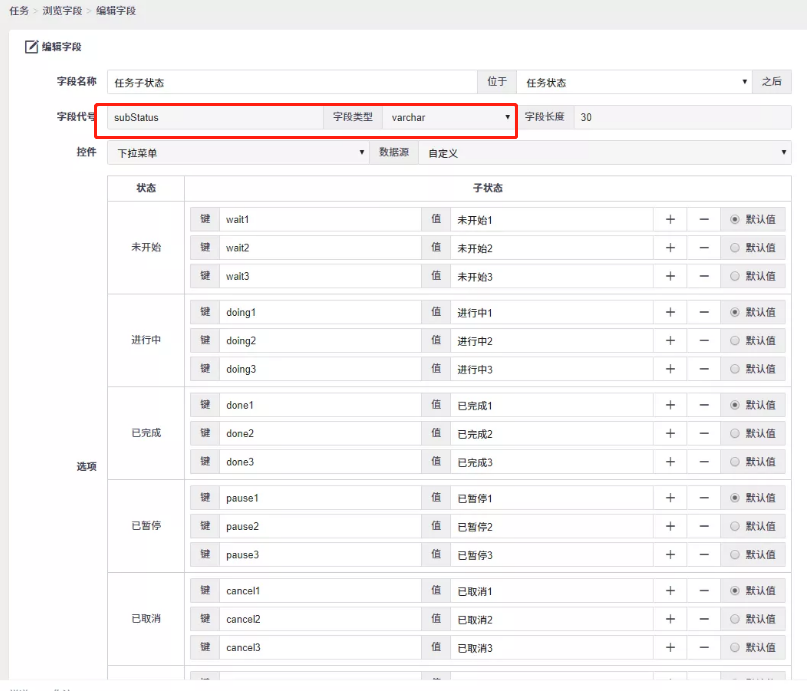This screenshot has height=693, width=809.
Task: Select 默认值 radio for wait2 row
Action: tap(736, 248)
